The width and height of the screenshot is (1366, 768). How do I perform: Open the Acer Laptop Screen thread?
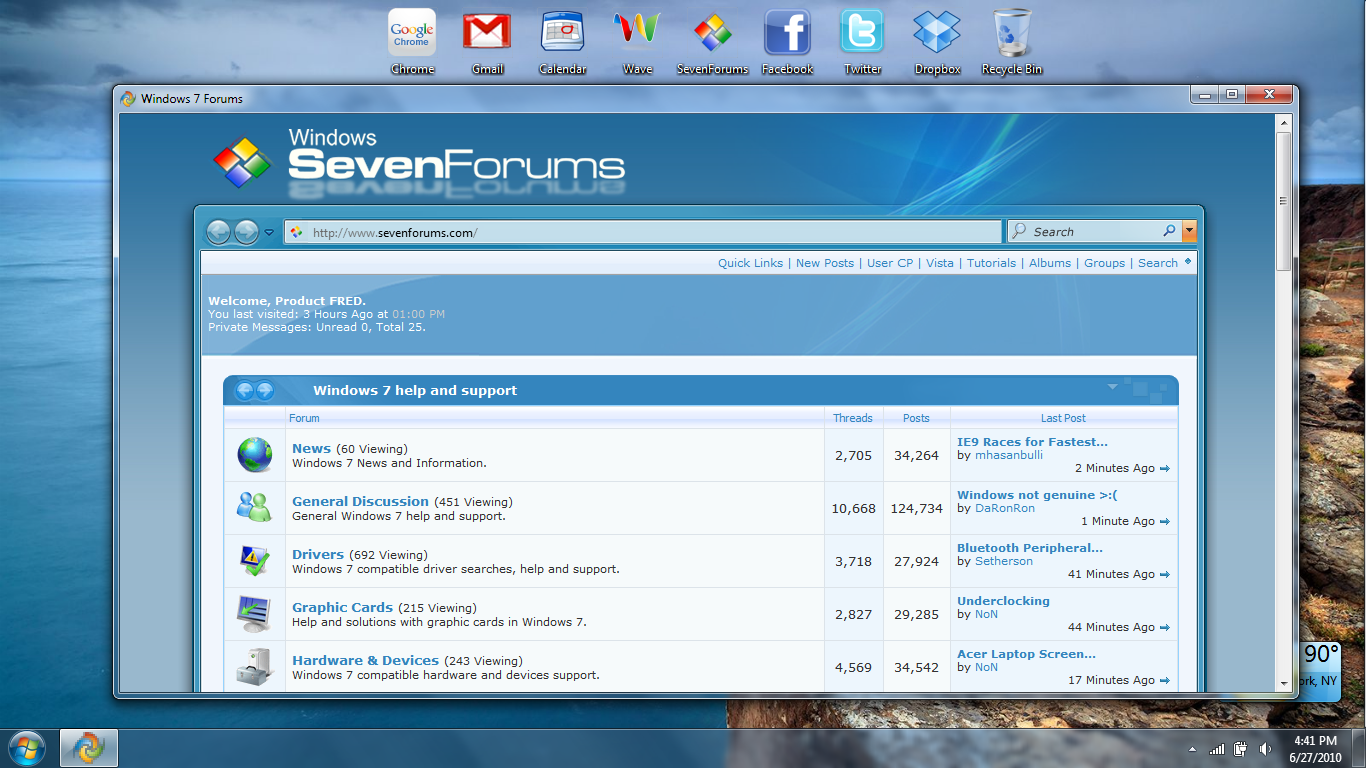(x=1026, y=654)
